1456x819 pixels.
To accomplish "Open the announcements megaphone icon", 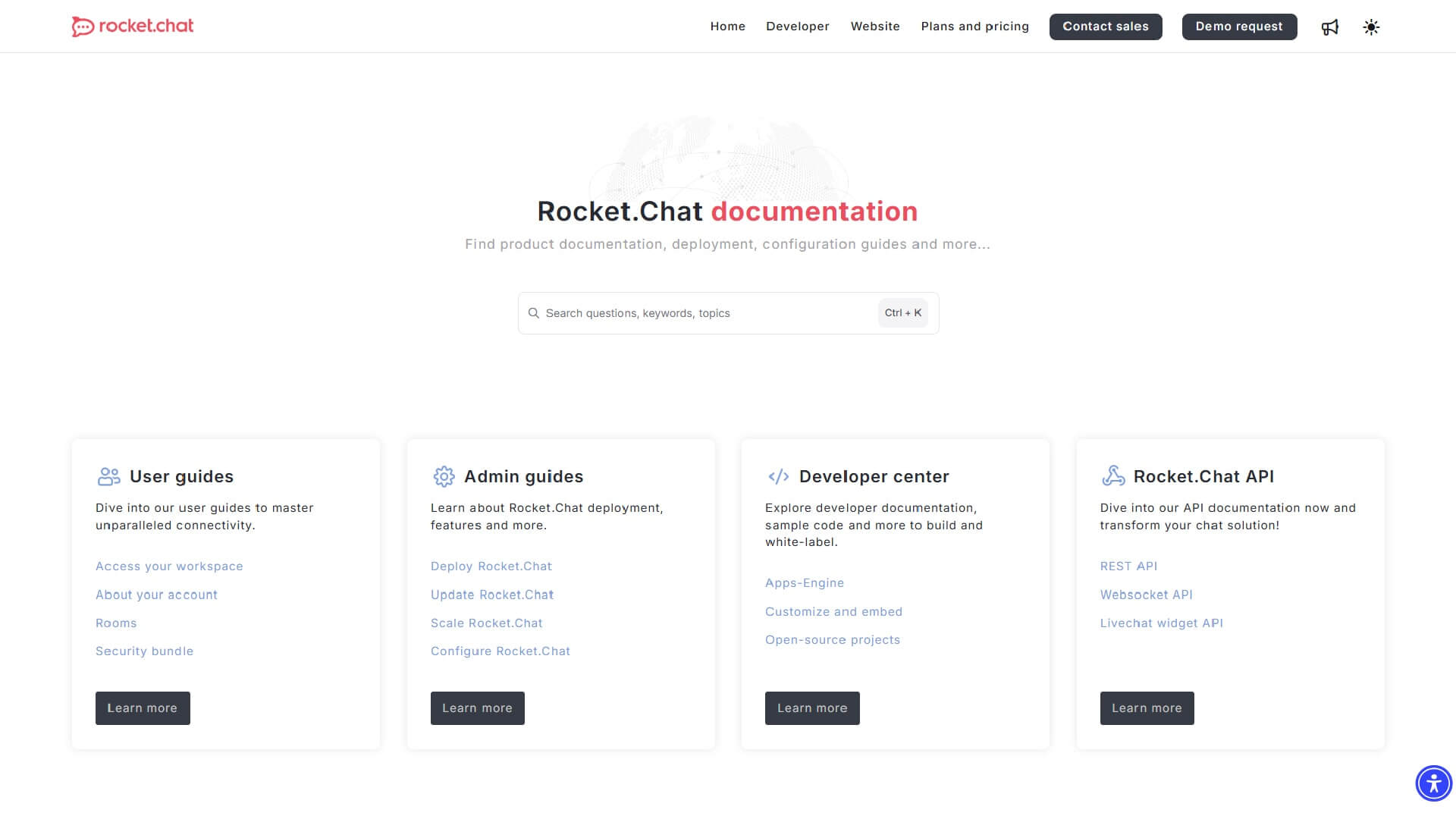I will pos(1330,27).
